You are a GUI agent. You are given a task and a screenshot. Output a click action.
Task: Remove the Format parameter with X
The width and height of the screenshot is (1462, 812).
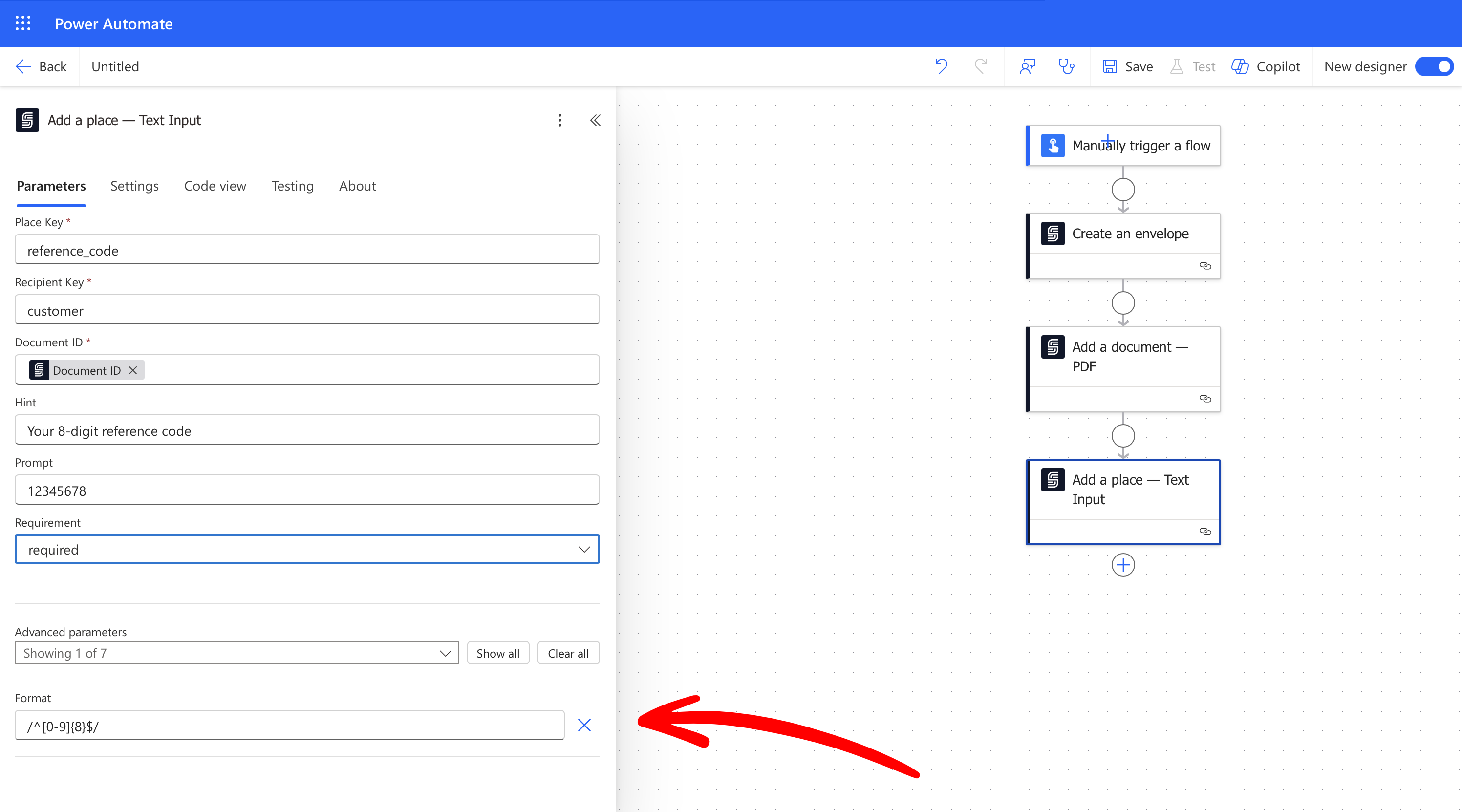584,725
